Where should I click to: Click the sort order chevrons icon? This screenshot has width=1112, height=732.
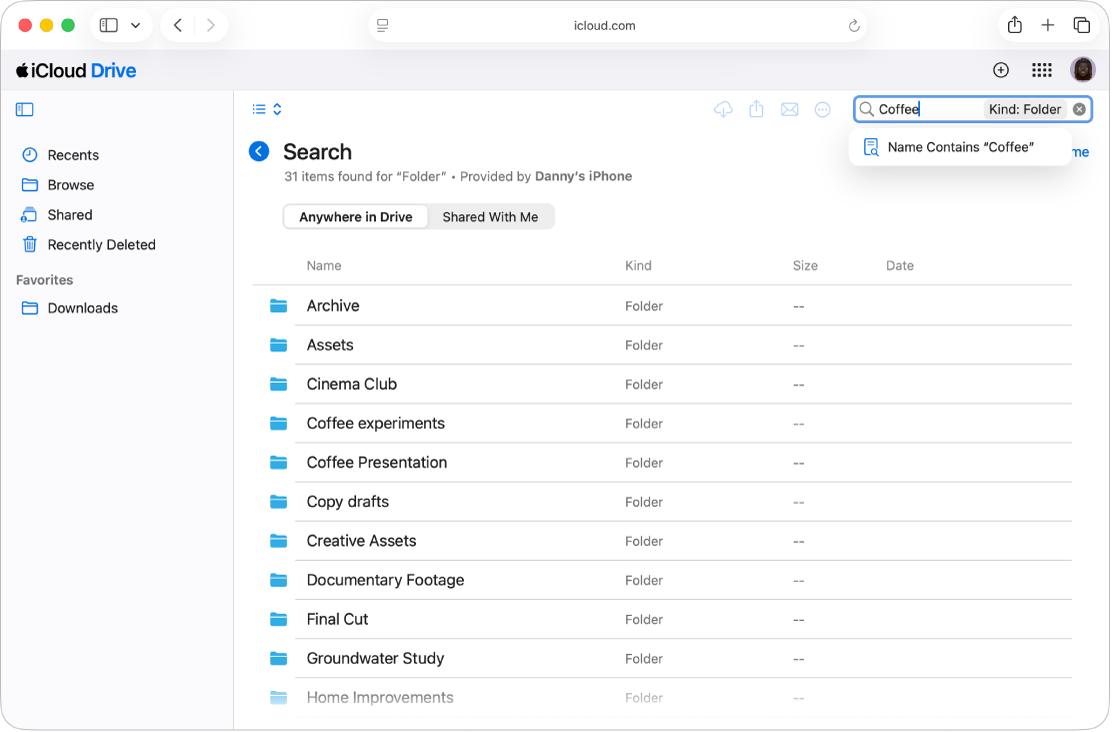point(277,109)
